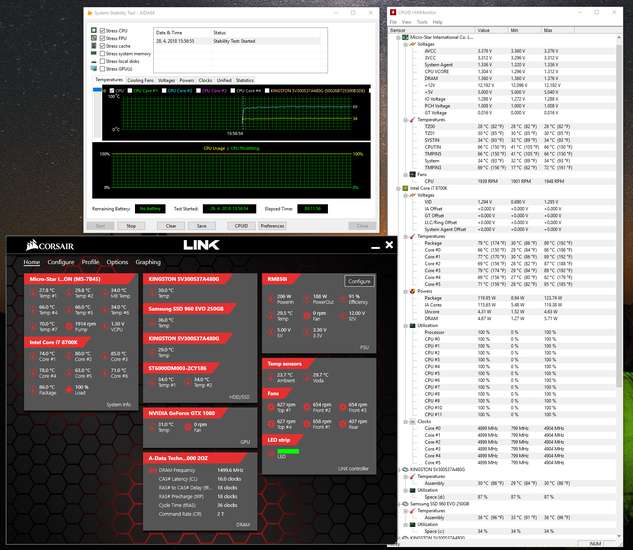Screen dimensions: 633x550
Task: Uncheck the Stress FPU checkbox
Action: pos(103,38)
